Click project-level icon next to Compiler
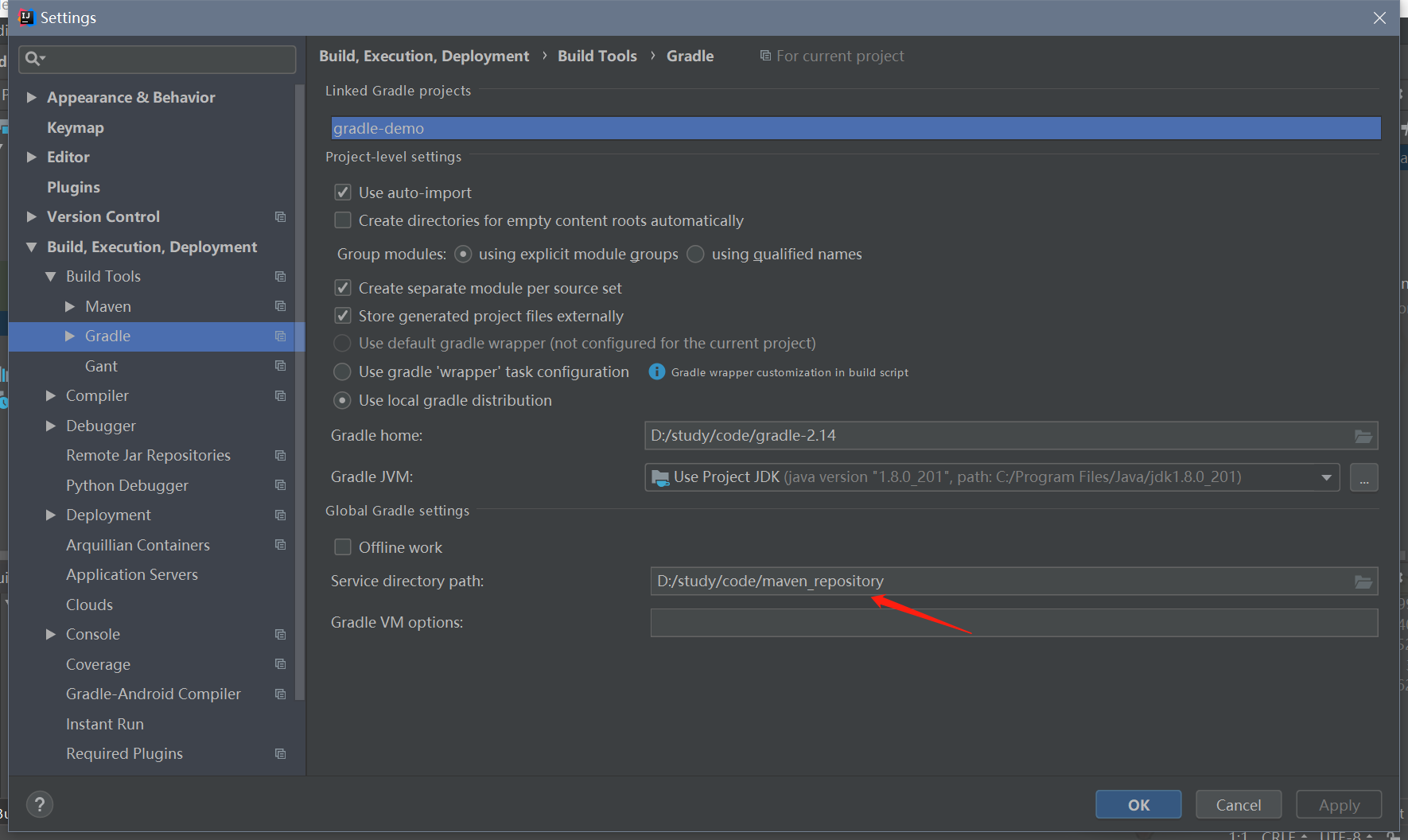 pyautogui.click(x=280, y=395)
